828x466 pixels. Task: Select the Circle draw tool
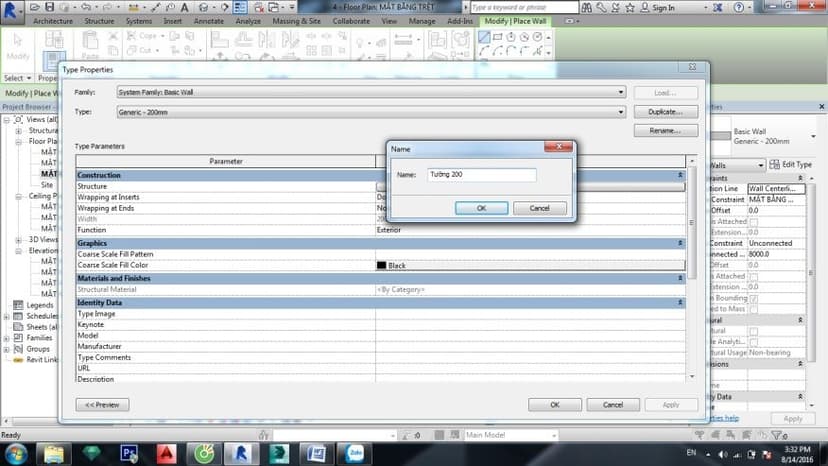pos(537,37)
